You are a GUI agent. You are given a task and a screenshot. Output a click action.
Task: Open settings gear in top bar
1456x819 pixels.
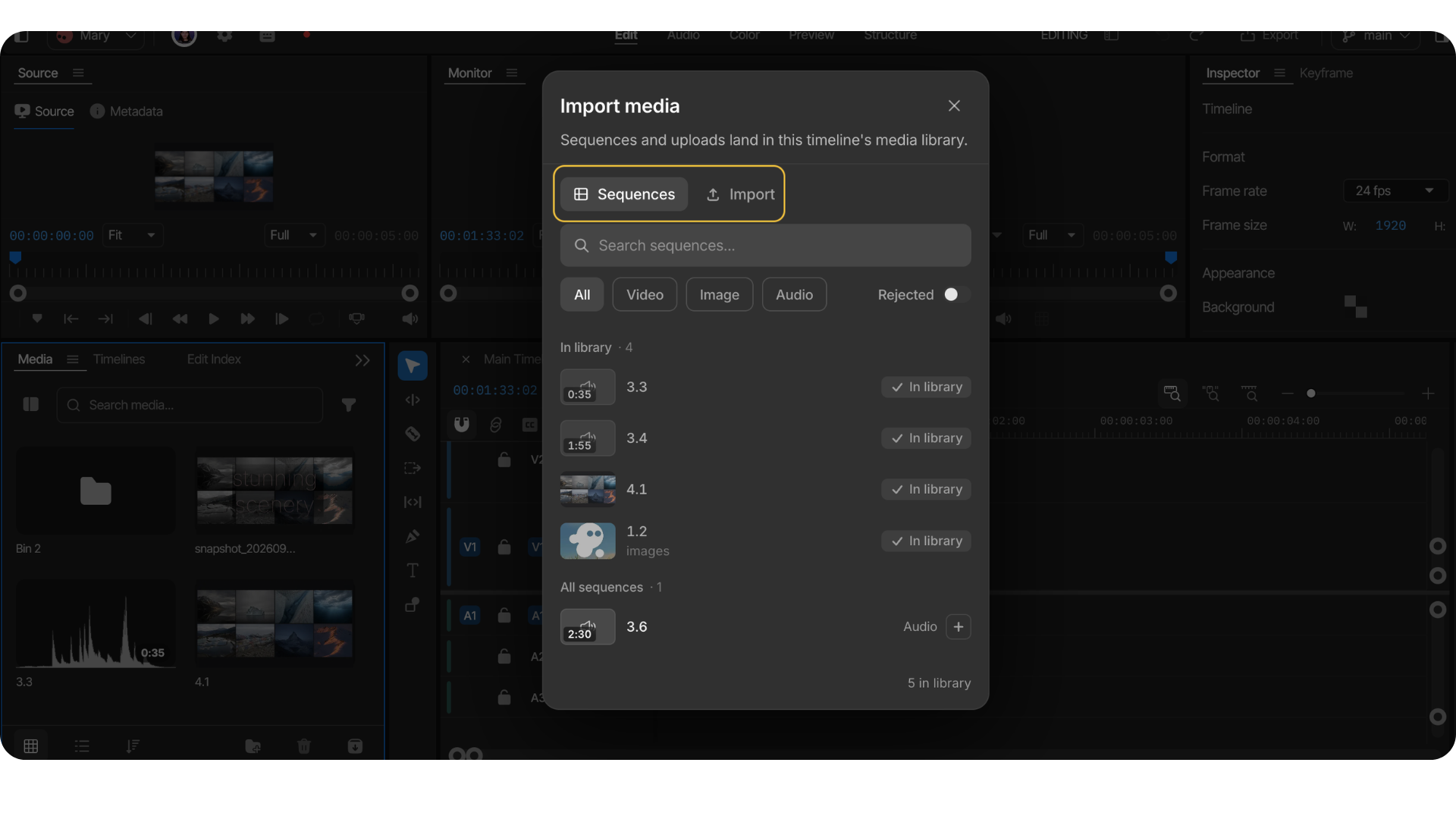(224, 36)
